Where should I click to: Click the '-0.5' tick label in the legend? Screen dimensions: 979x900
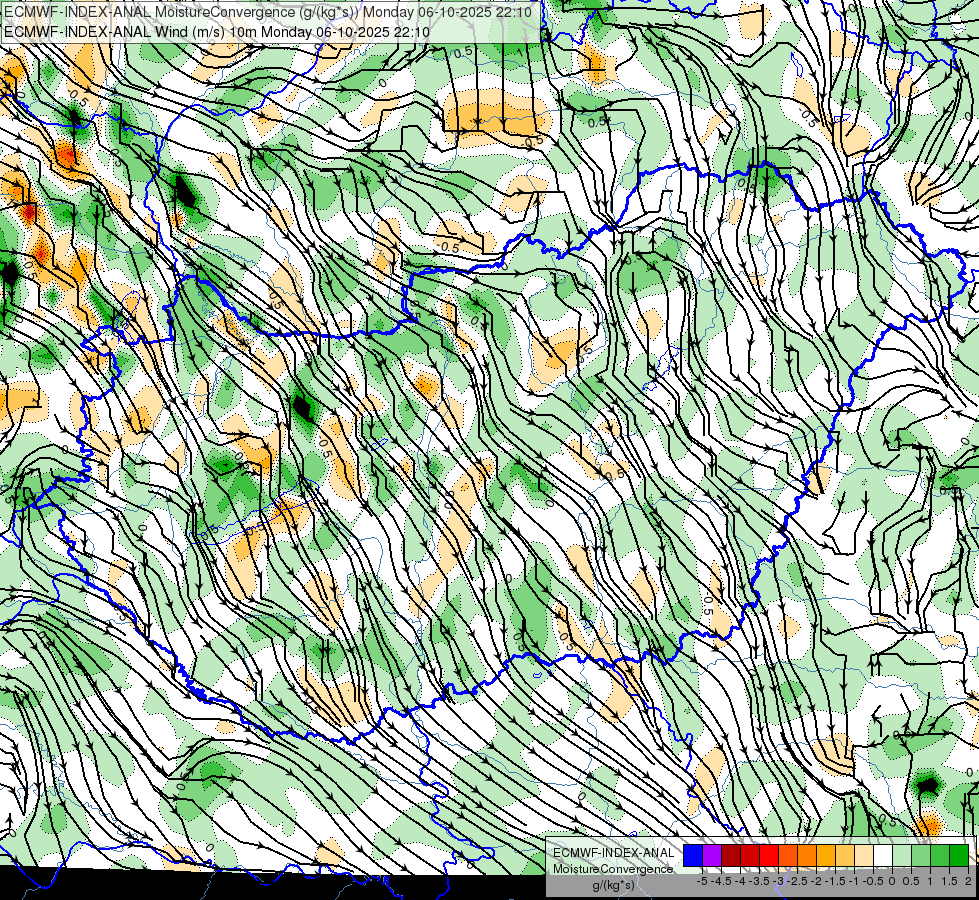click(x=875, y=881)
